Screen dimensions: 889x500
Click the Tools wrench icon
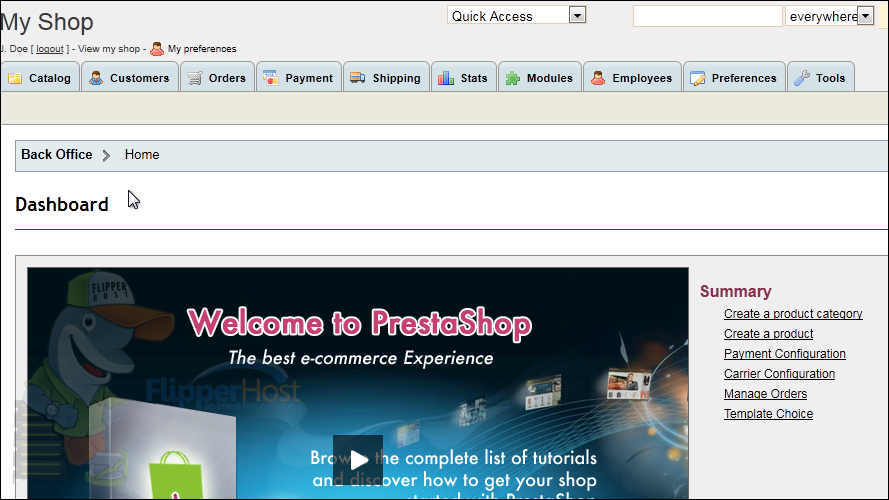802,78
